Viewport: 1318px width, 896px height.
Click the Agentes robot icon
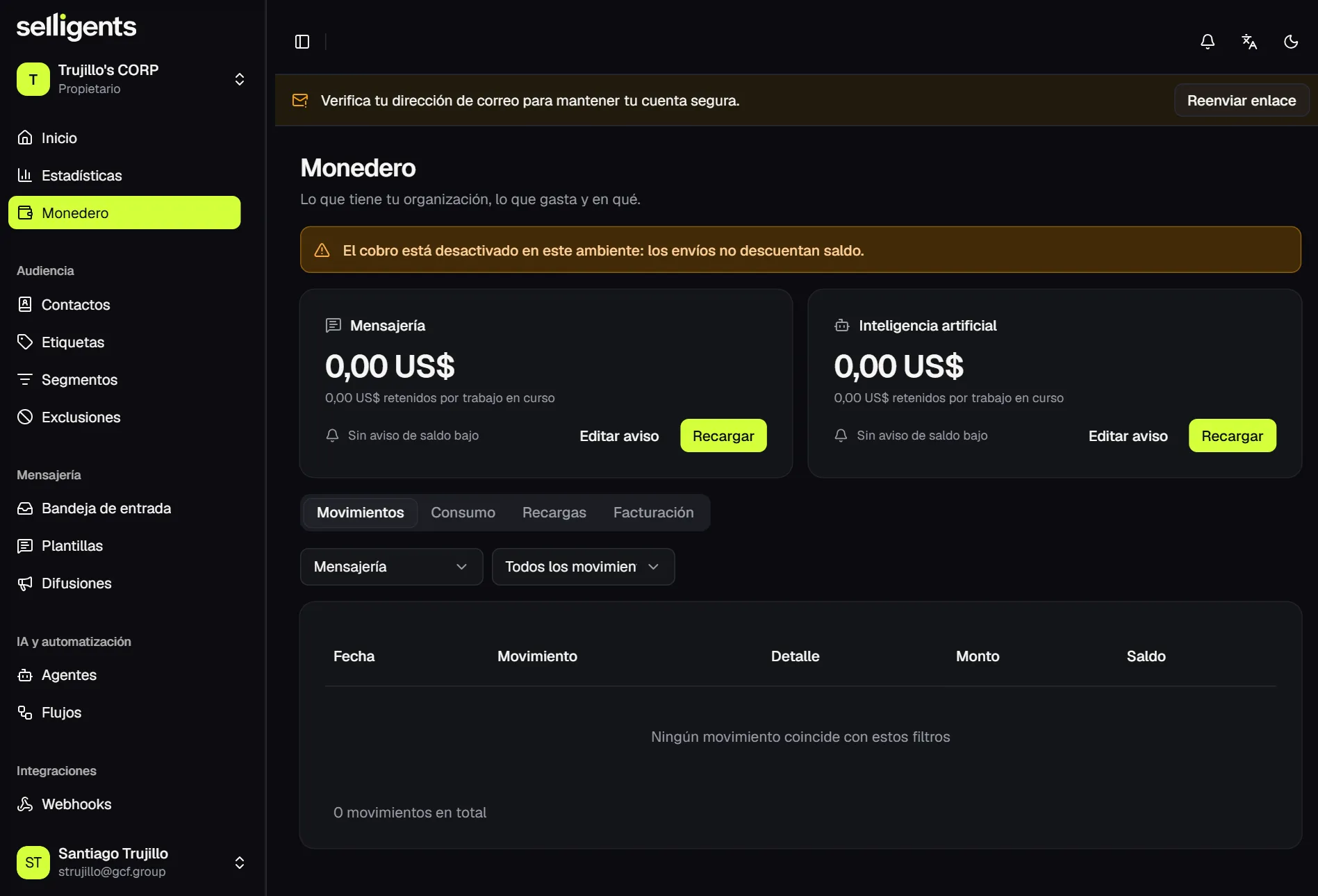[x=25, y=675]
